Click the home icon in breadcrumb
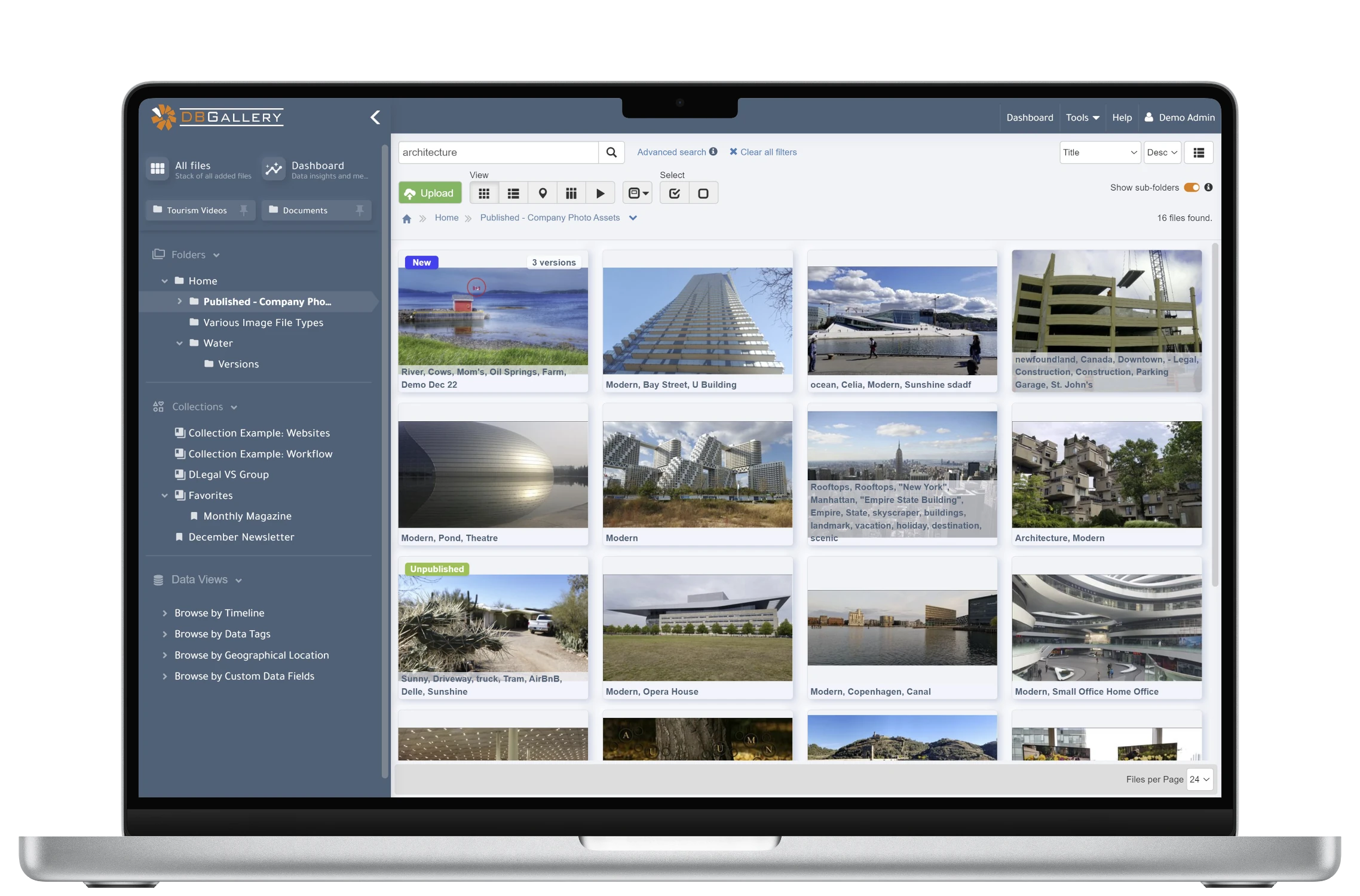1360x896 pixels. click(407, 219)
